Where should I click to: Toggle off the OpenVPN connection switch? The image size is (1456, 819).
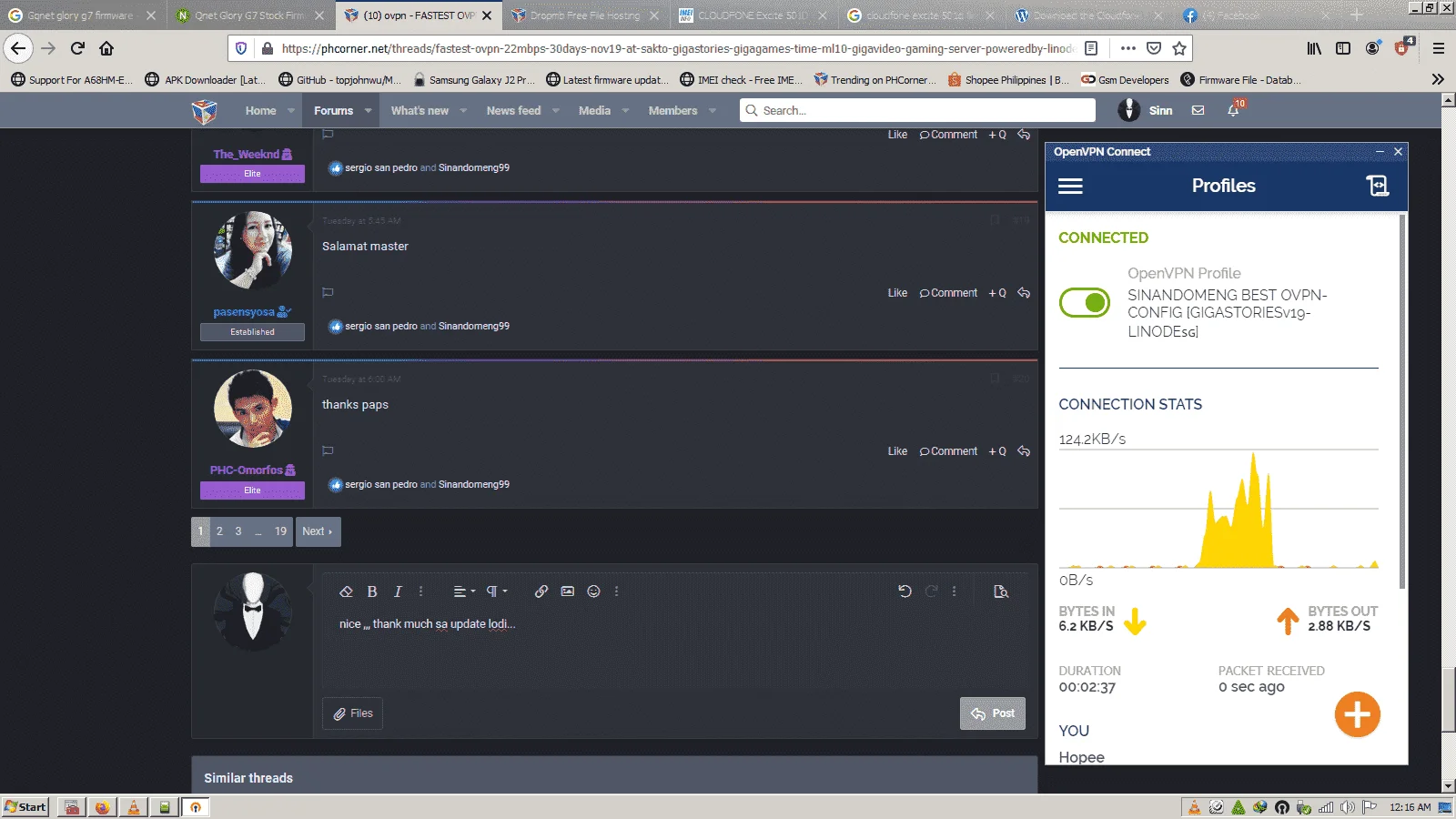(1085, 302)
